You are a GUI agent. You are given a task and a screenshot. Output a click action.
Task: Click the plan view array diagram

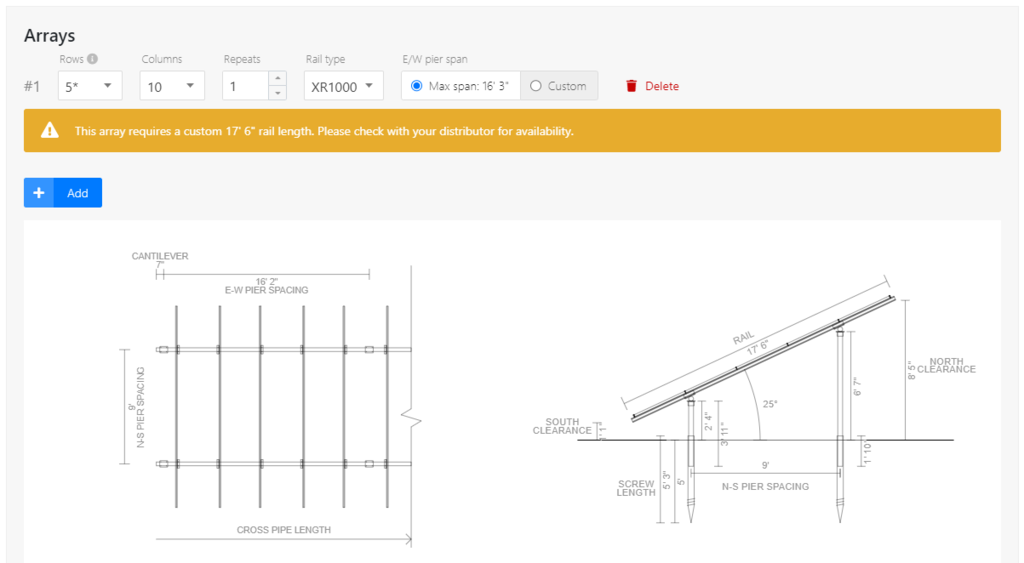[x=285, y=405]
